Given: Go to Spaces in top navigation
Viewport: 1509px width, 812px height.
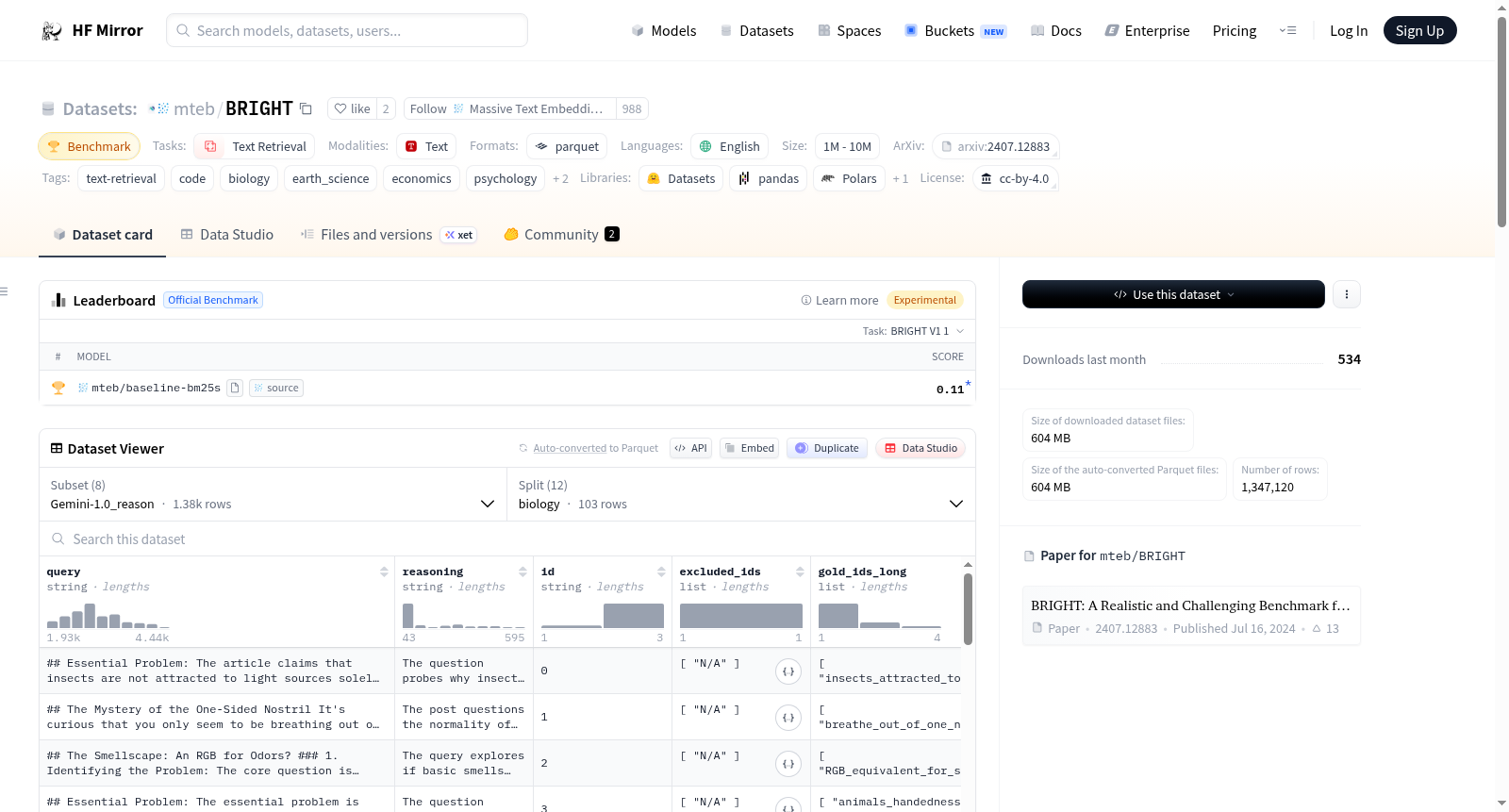Looking at the screenshot, I should point(849,30).
